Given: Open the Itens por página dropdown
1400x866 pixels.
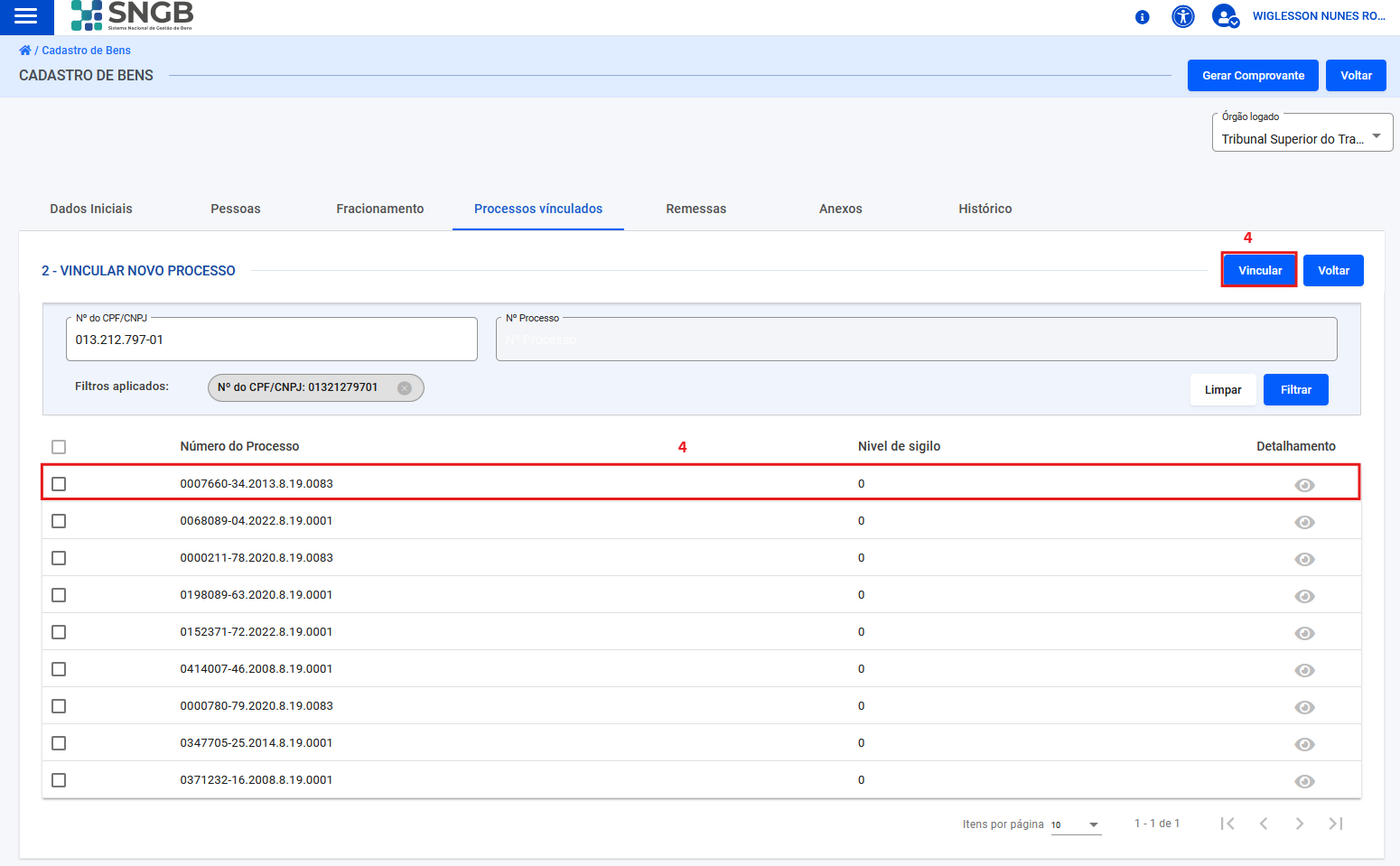Looking at the screenshot, I should 1076,824.
